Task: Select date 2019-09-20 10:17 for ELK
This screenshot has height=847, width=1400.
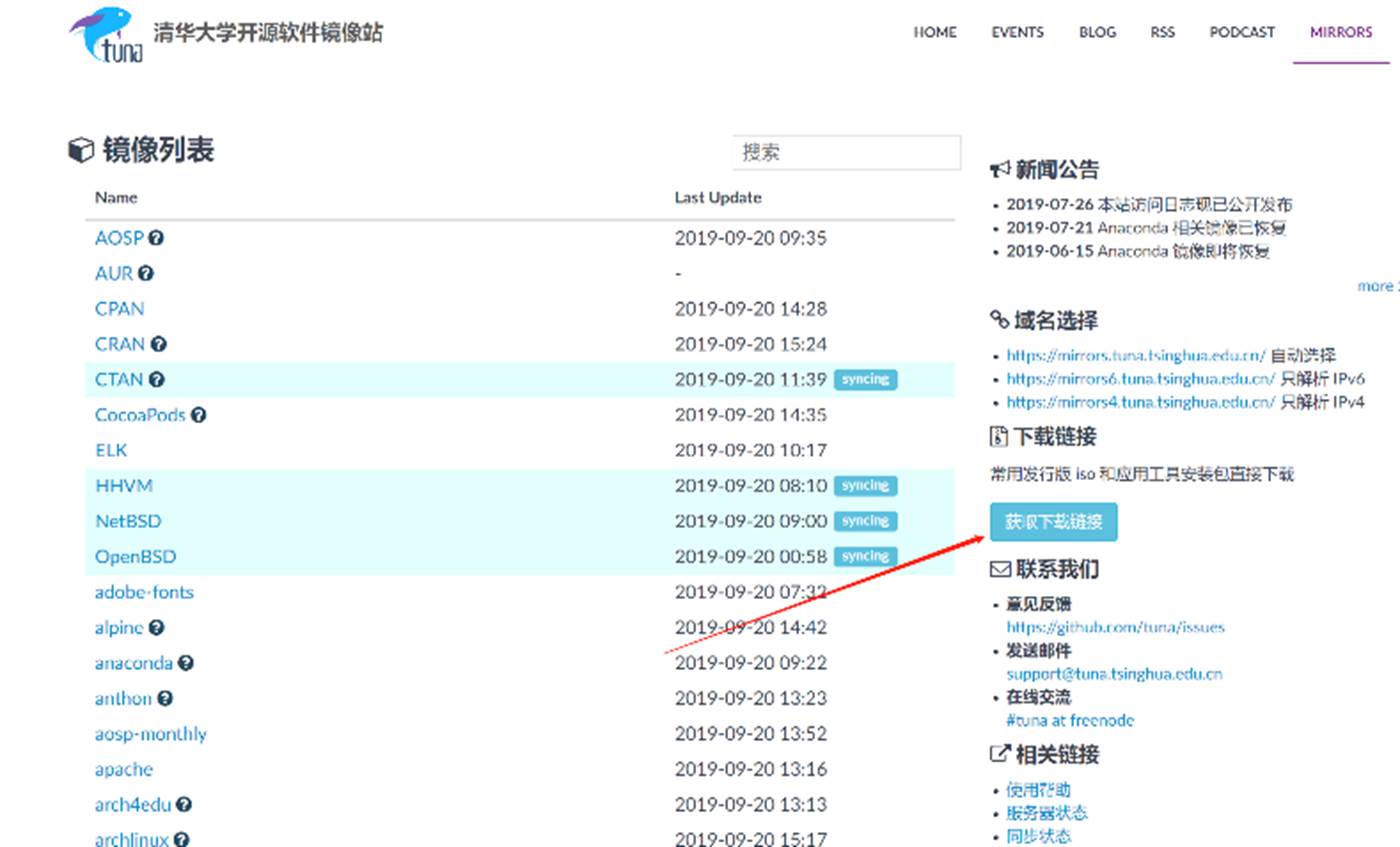Action: coord(751,450)
